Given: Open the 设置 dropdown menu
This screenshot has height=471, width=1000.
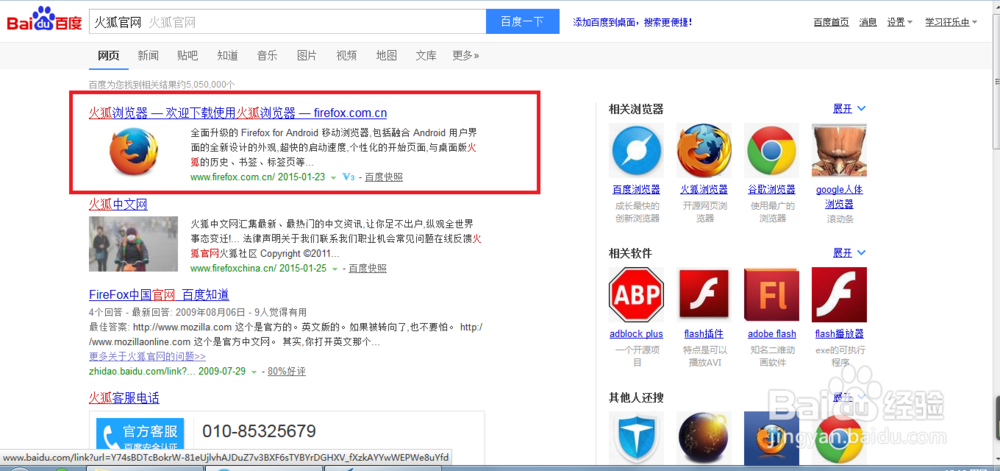Looking at the screenshot, I should 899,22.
